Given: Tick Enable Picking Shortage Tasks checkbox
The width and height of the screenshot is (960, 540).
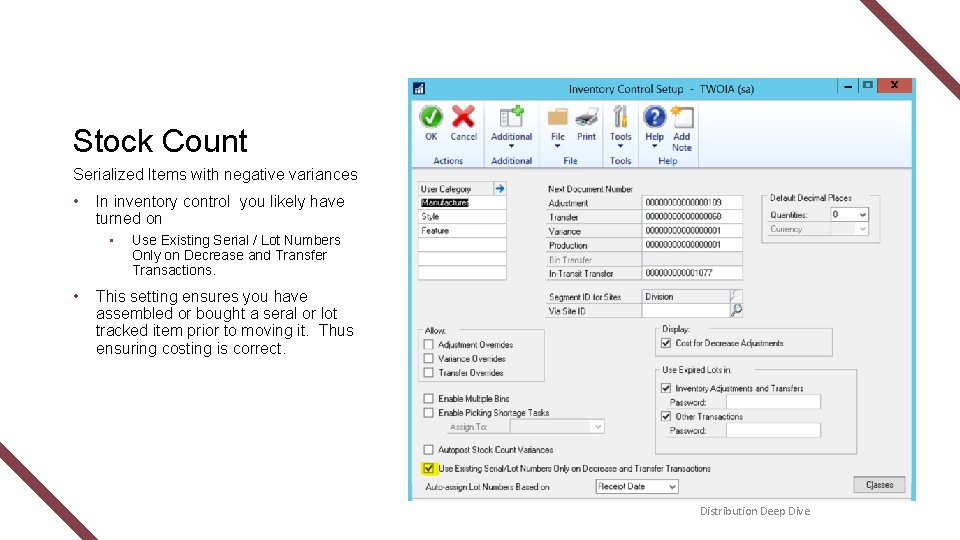Looking at the screenshot, I should (429, 413).
